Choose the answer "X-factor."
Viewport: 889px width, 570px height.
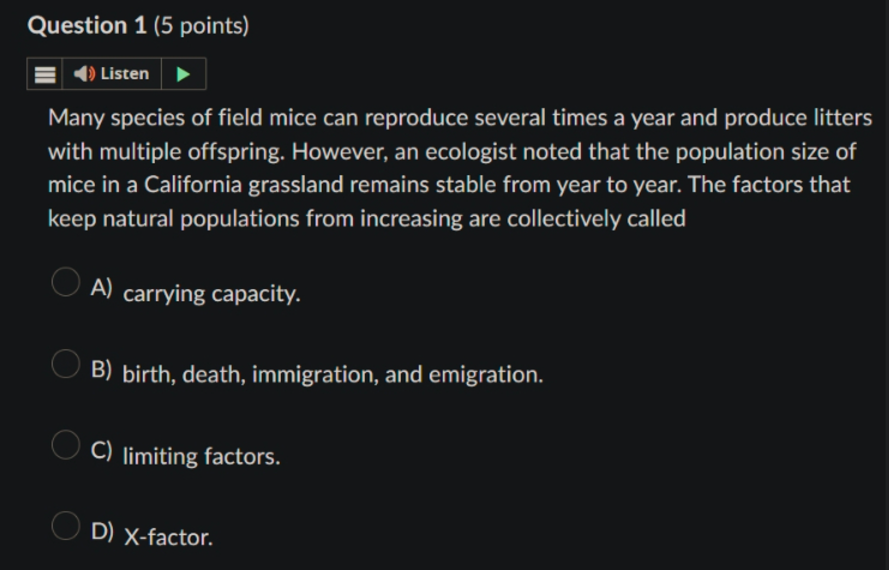(x=168, y=537)
